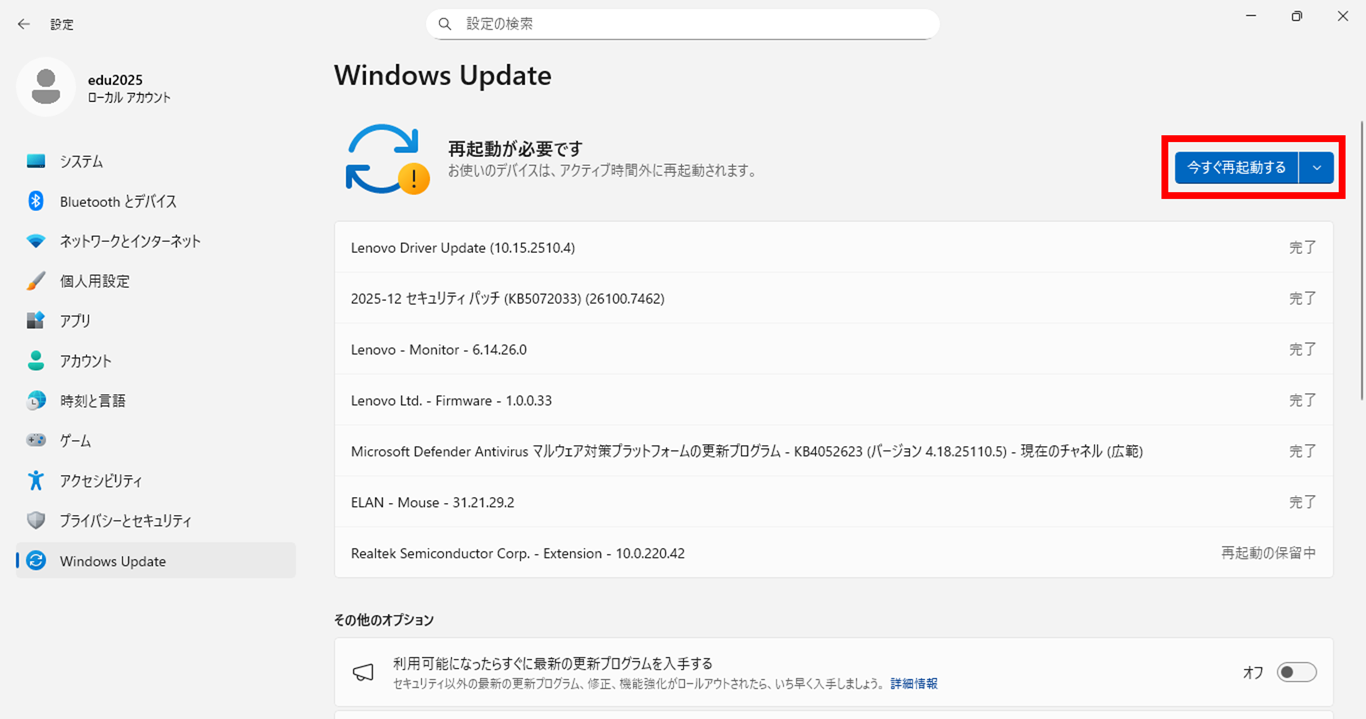This screenshot has width=1366, height=719.
Task: Click the アプリ icon in sidebar
Action: tap(36, 321)
